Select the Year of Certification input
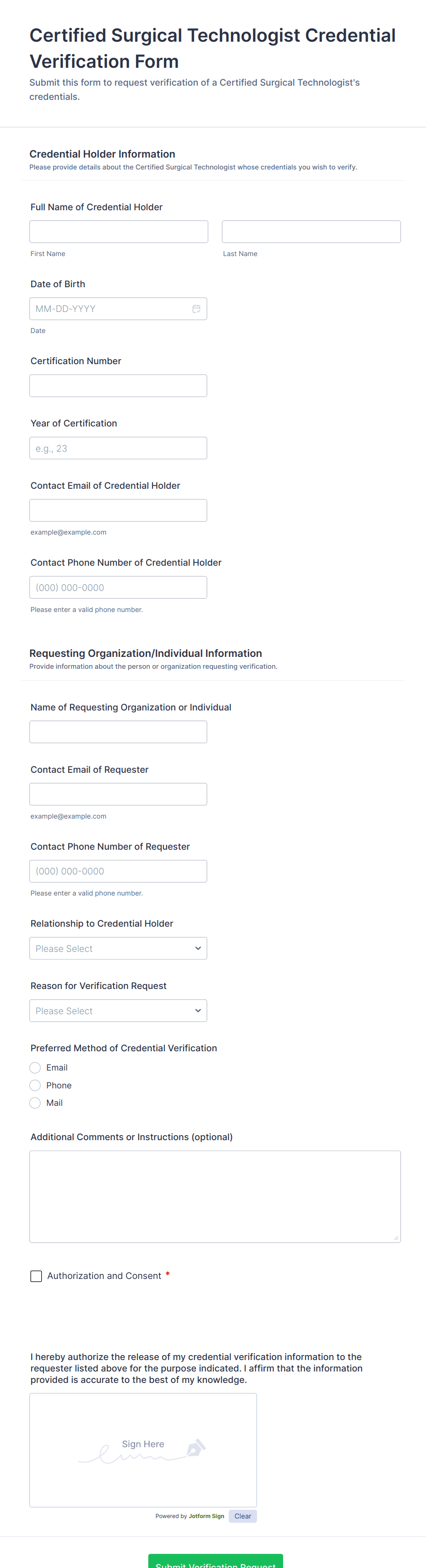The width and height of the screenshot is (426, 1568). [x=118, y=448]
